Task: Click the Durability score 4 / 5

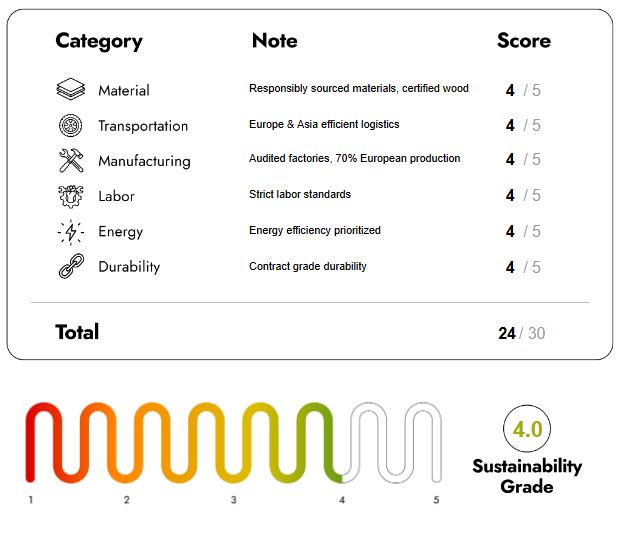Action: coord(523,268)
